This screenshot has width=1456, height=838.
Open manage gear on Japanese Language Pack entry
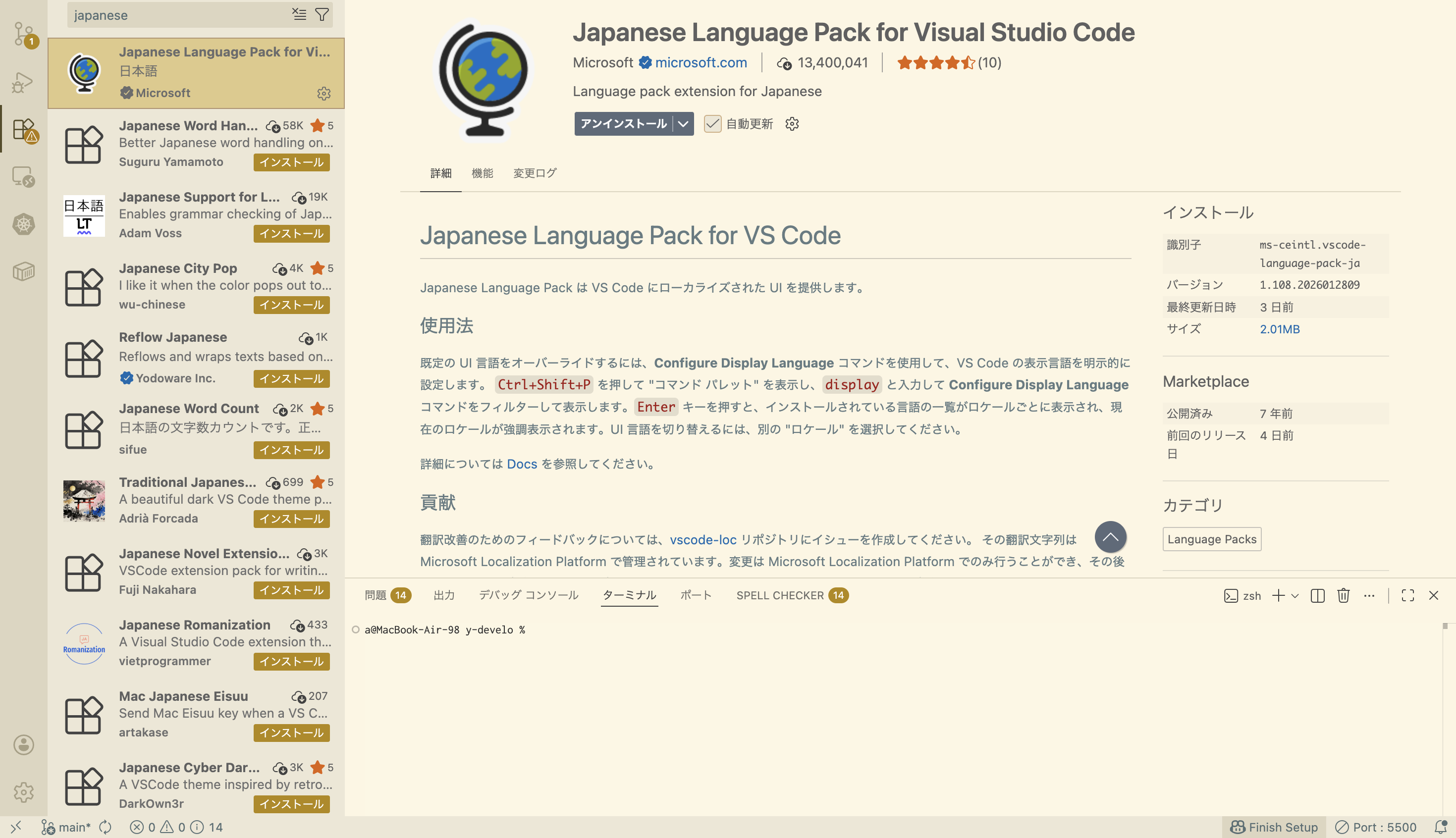324,93
